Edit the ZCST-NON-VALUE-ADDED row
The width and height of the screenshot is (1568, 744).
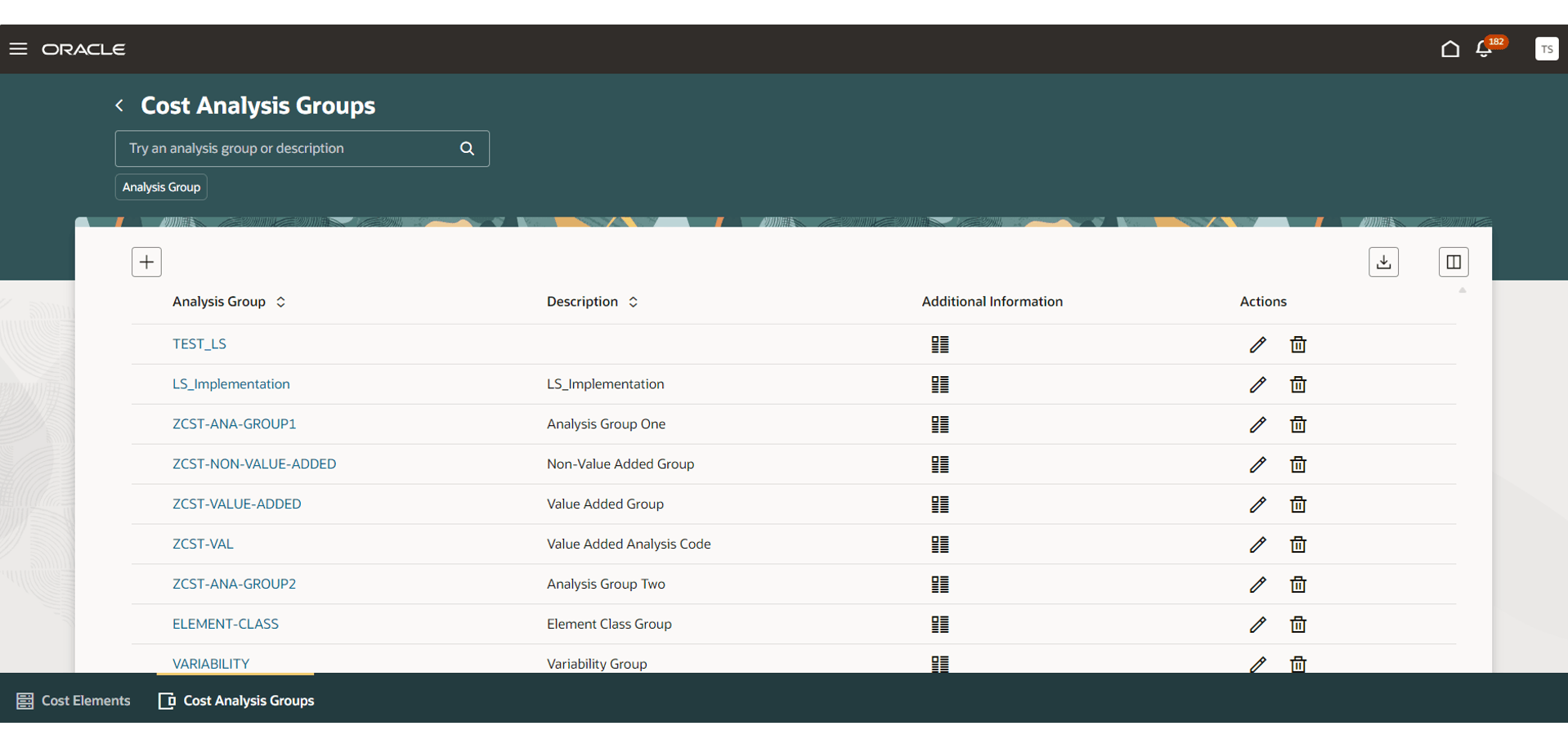click(1257, 464)
